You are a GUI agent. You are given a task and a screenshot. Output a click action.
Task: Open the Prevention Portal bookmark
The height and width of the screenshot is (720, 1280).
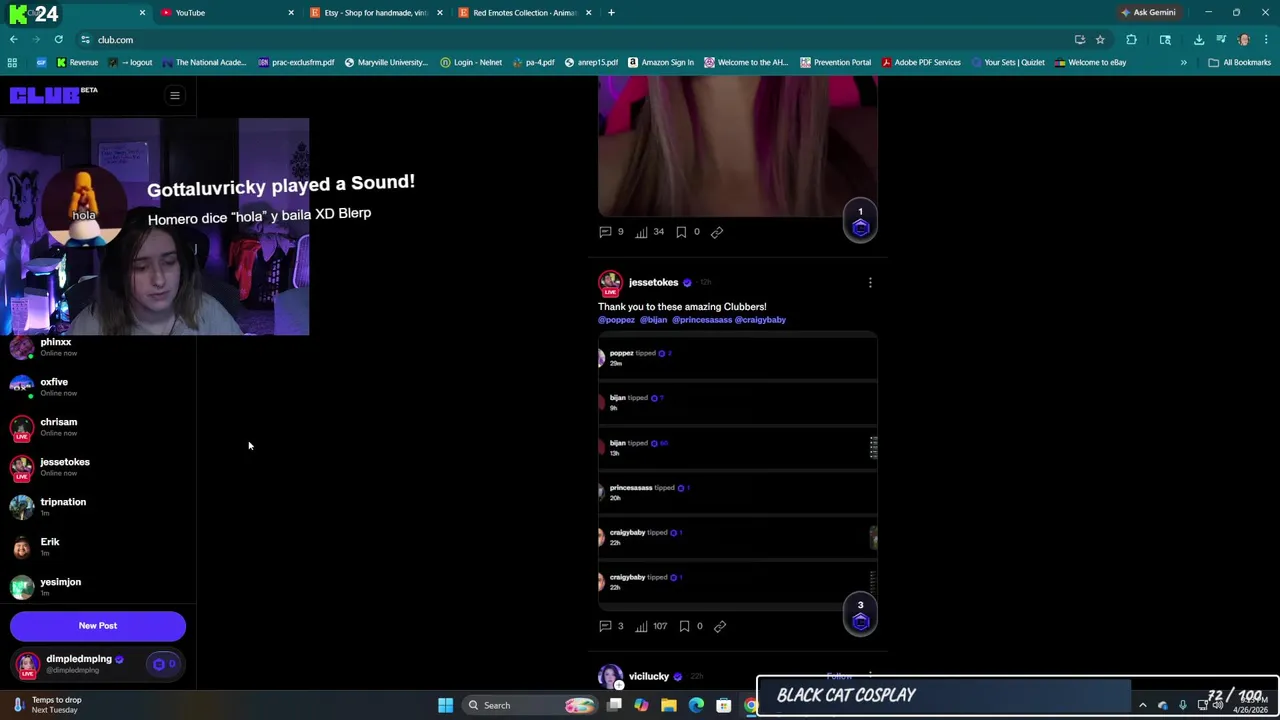click(835, 62)
